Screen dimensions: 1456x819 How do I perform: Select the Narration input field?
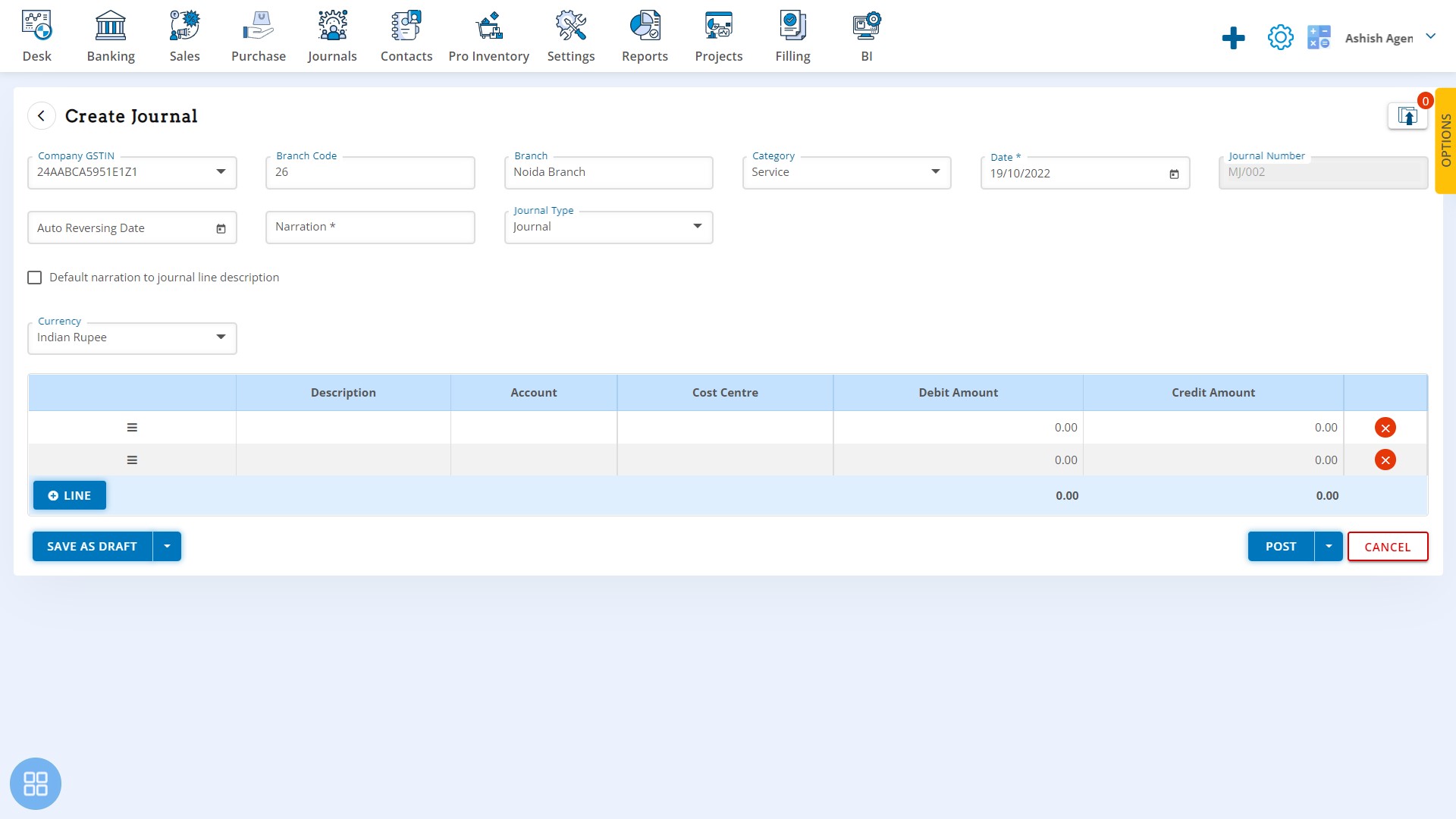pos(370,226)
